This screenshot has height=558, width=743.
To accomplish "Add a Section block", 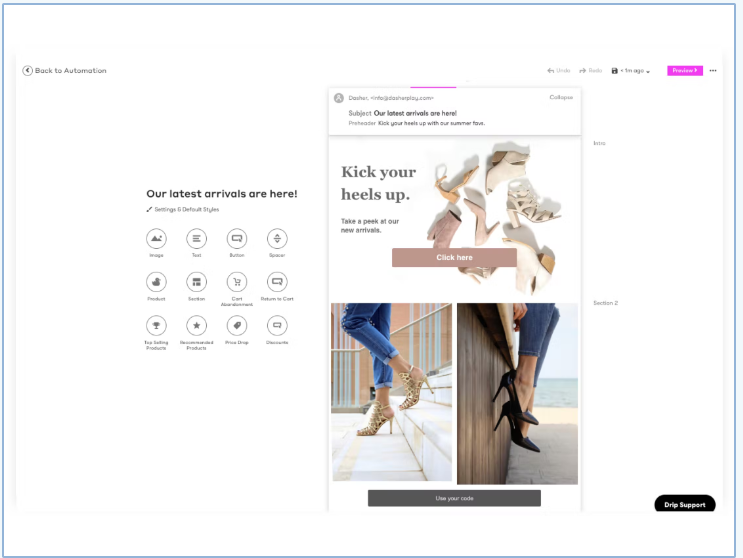I will 196,282.
